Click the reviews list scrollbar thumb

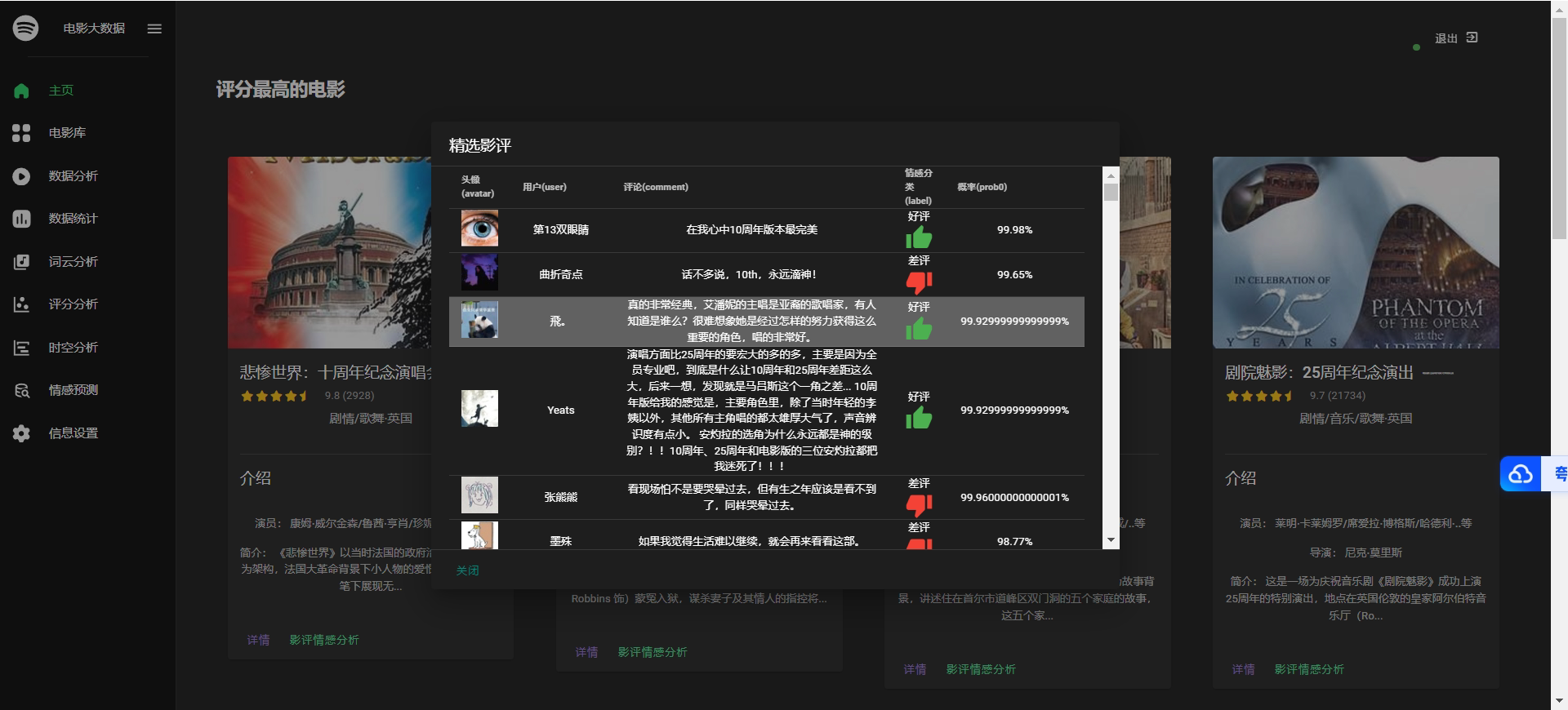1111,193
